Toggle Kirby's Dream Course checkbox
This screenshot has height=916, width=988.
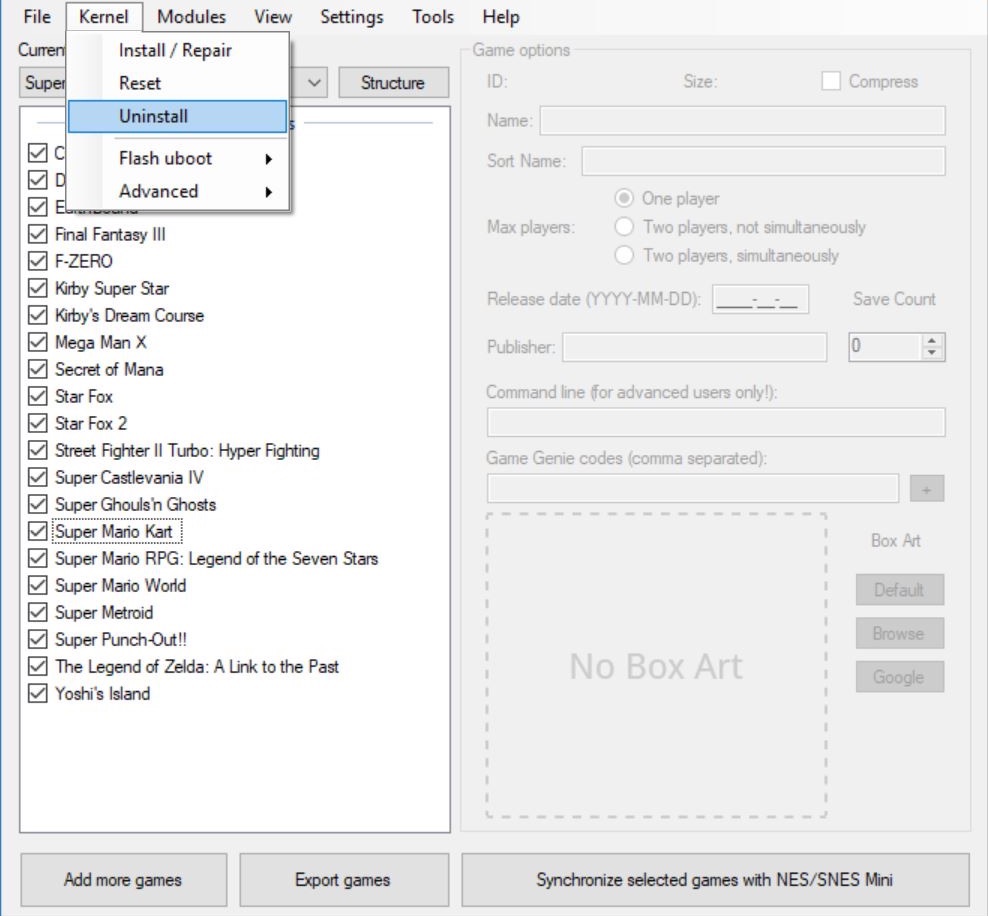(x=38, y=315)
